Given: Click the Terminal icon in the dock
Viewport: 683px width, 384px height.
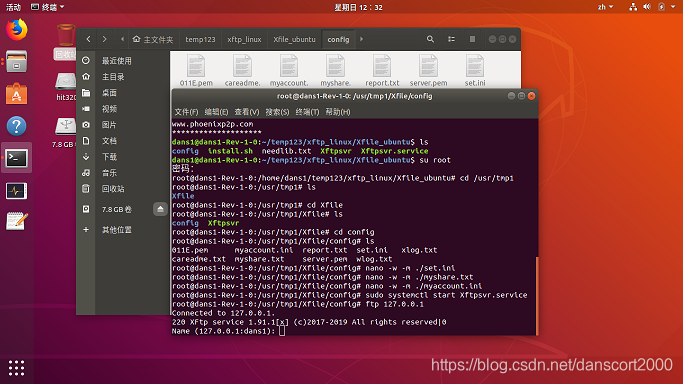Looking at the screenshot, I should 17,158.
